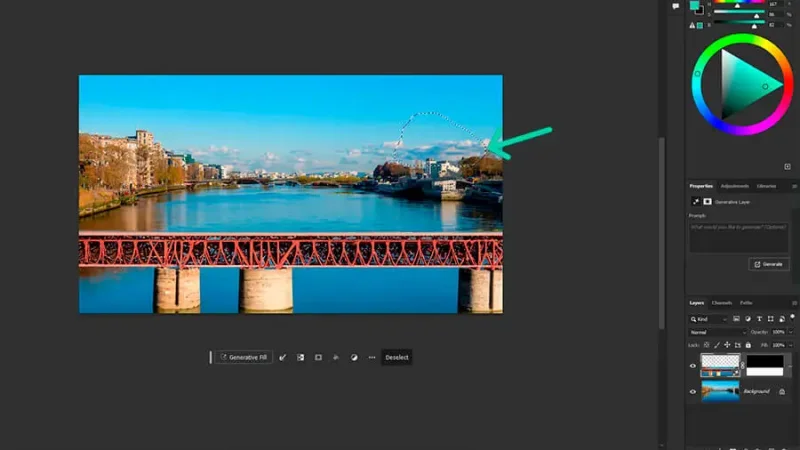The image size is (800, 450).
Task: Toggle lock image pixels brush icon
Action: pos(717,345)
